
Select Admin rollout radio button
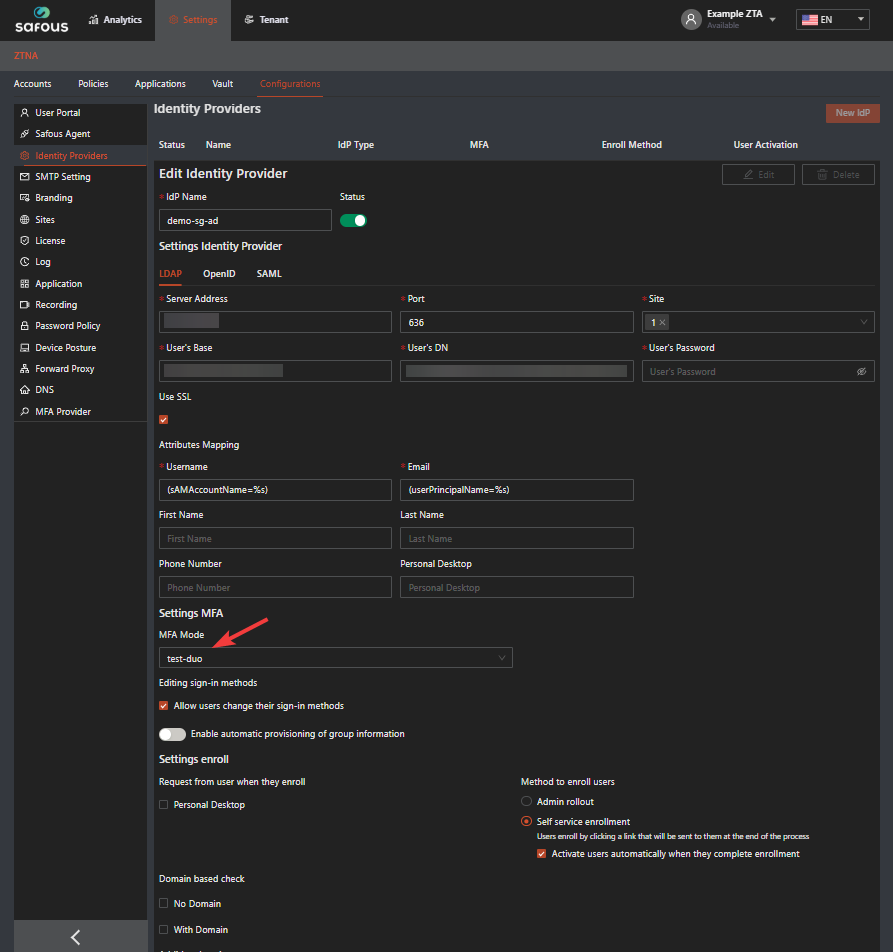[526, 802]
